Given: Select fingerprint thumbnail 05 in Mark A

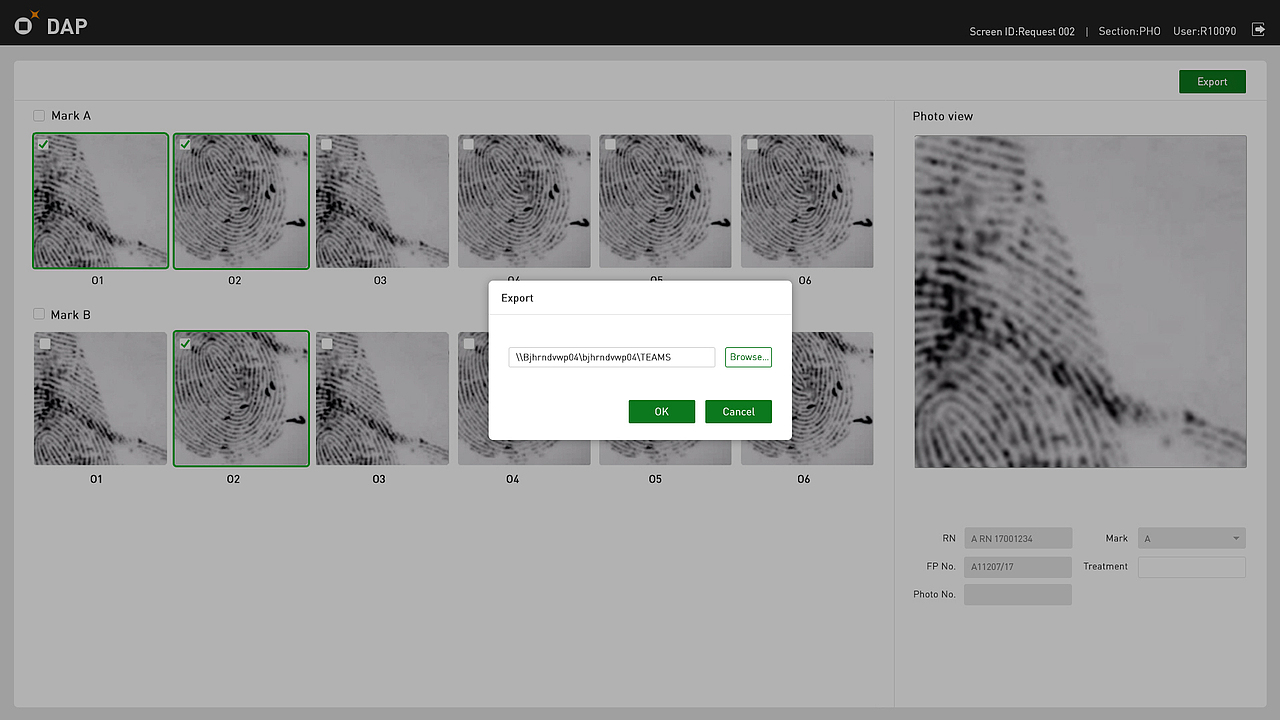Looking at the screenshot, I should pyautogui.click(x=665, y=201).
